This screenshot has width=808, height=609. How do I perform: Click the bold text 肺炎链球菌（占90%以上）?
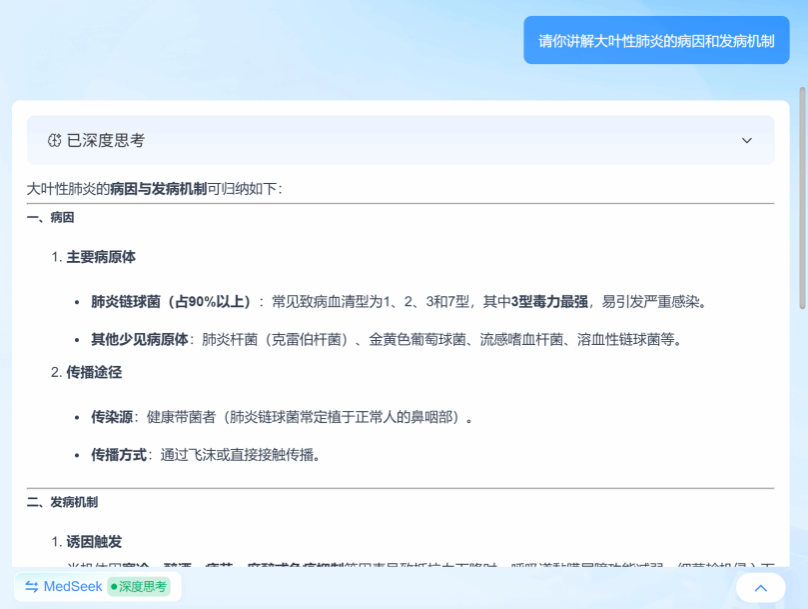[173, 301]
